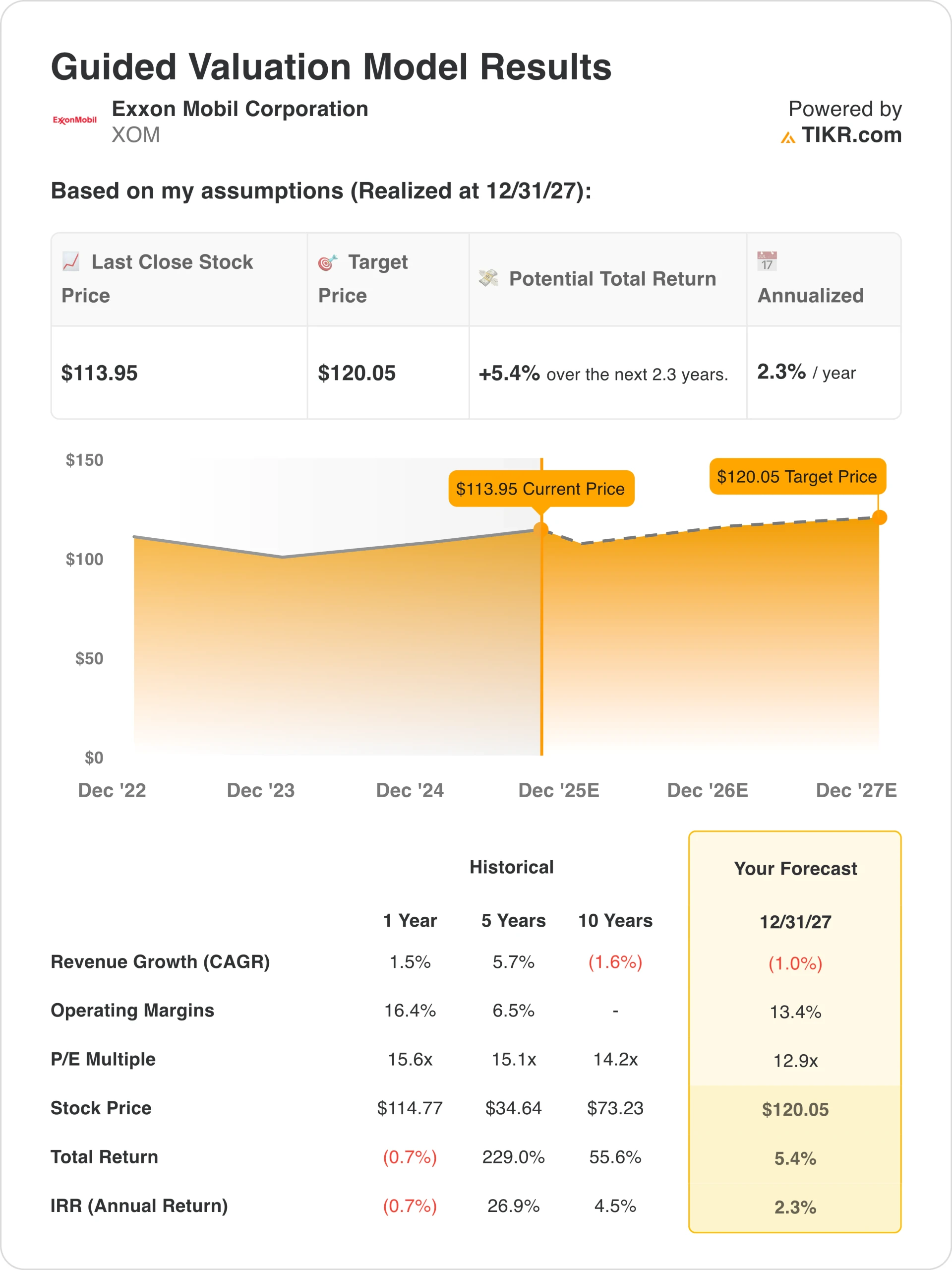Click the calendar icon above Annualized
Image resolution: width=952 pixels, height=1270 pixels.
[x=767, y=260]
